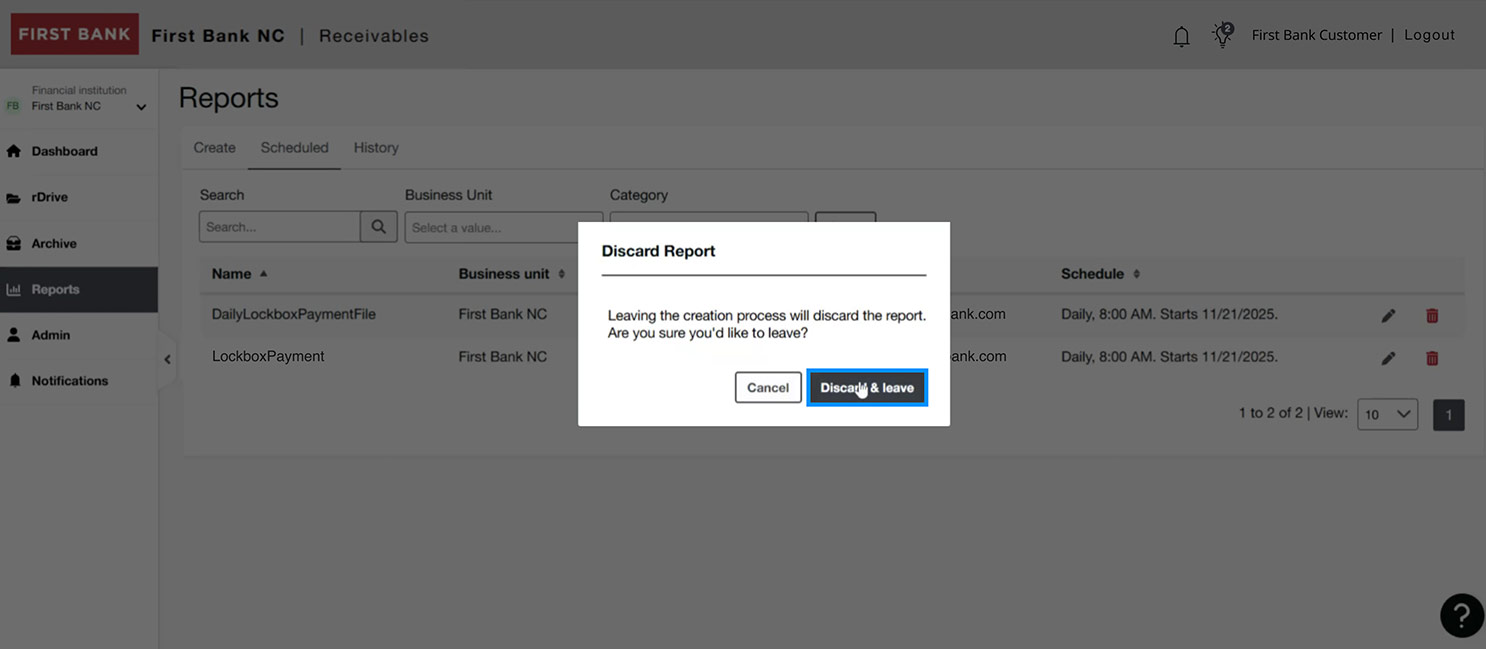Open help via the question mark icon
Image resolution: width=1486 pixels, height=649 pixels.
pos(1461,615)
